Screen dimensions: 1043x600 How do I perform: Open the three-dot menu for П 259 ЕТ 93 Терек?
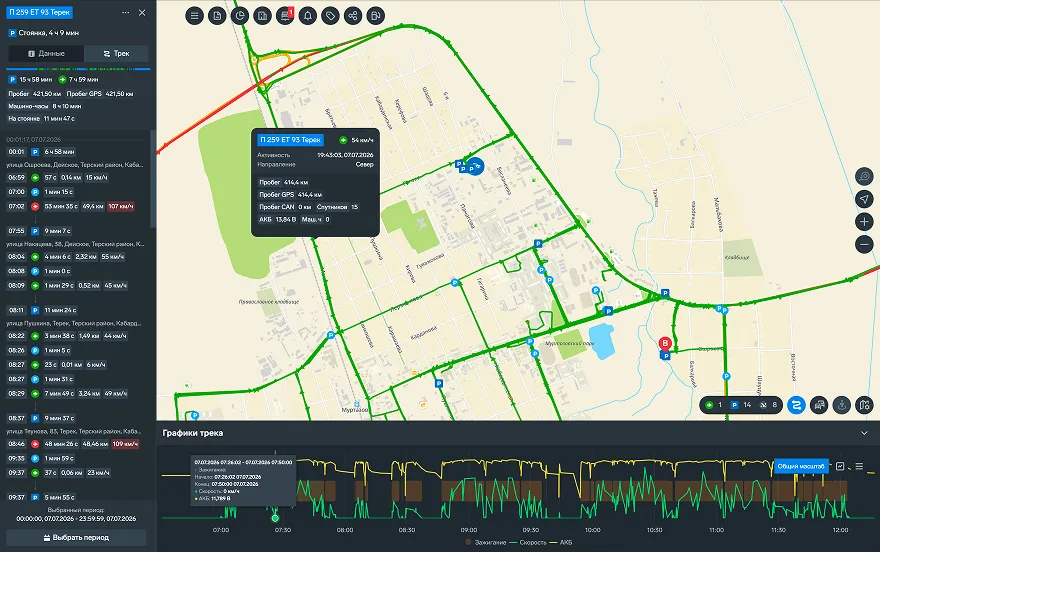pyautogui.click(x=126, y=13)
